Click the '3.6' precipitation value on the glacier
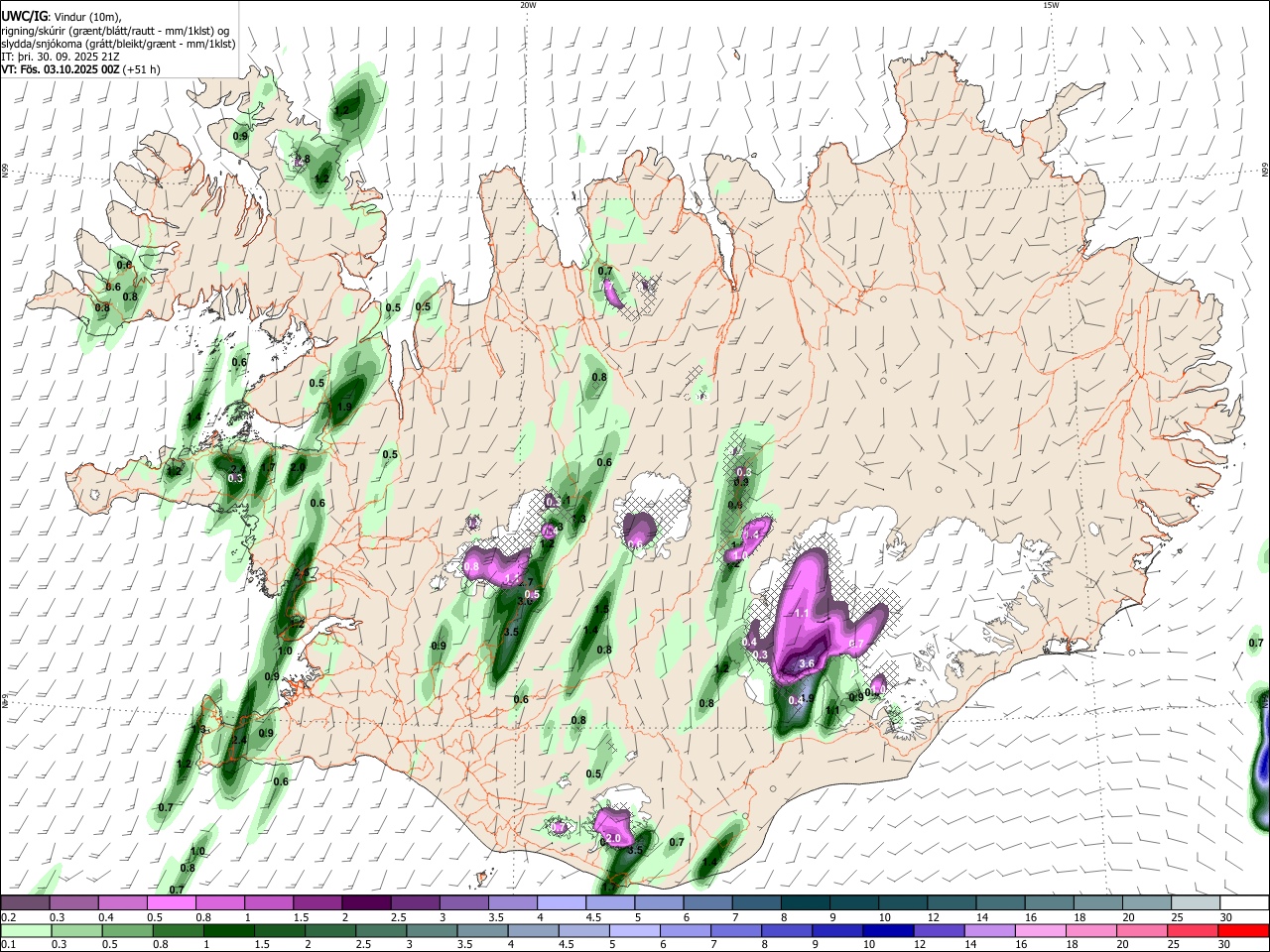Screen dimensions: 1270x952 click(807, 663)
